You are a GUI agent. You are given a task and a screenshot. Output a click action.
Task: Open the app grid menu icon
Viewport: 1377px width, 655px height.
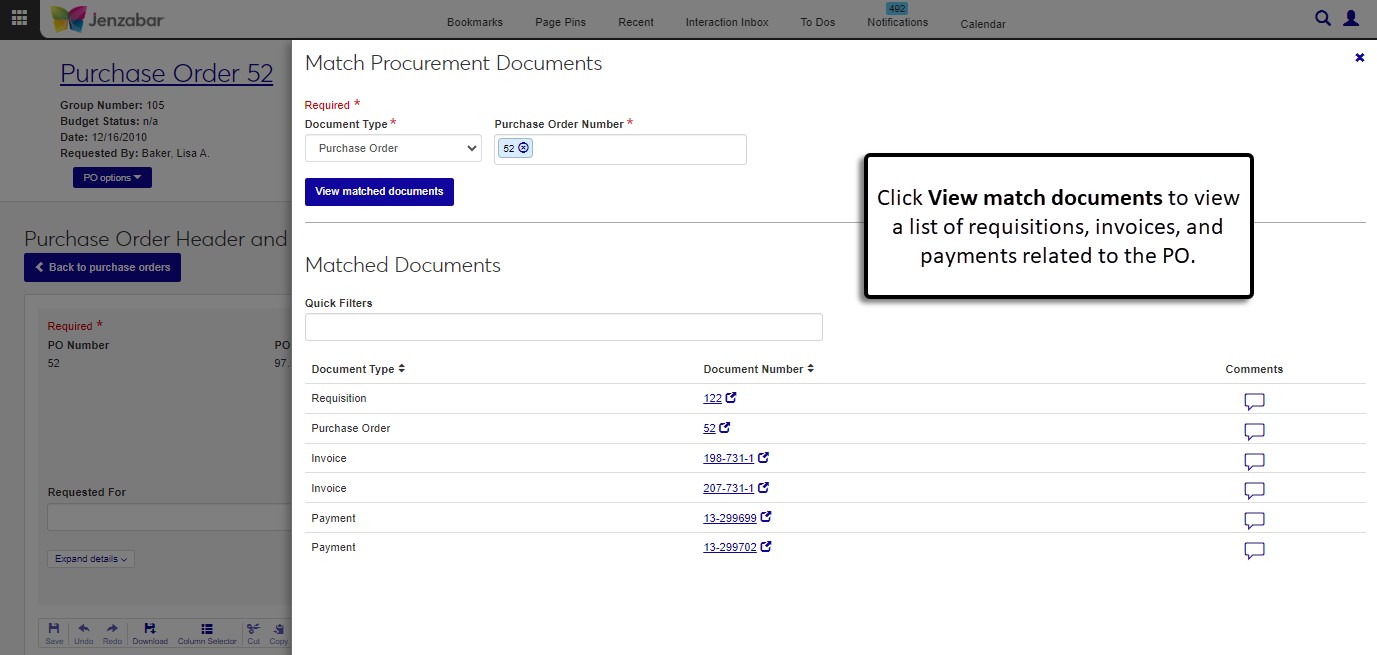point(19,18)
